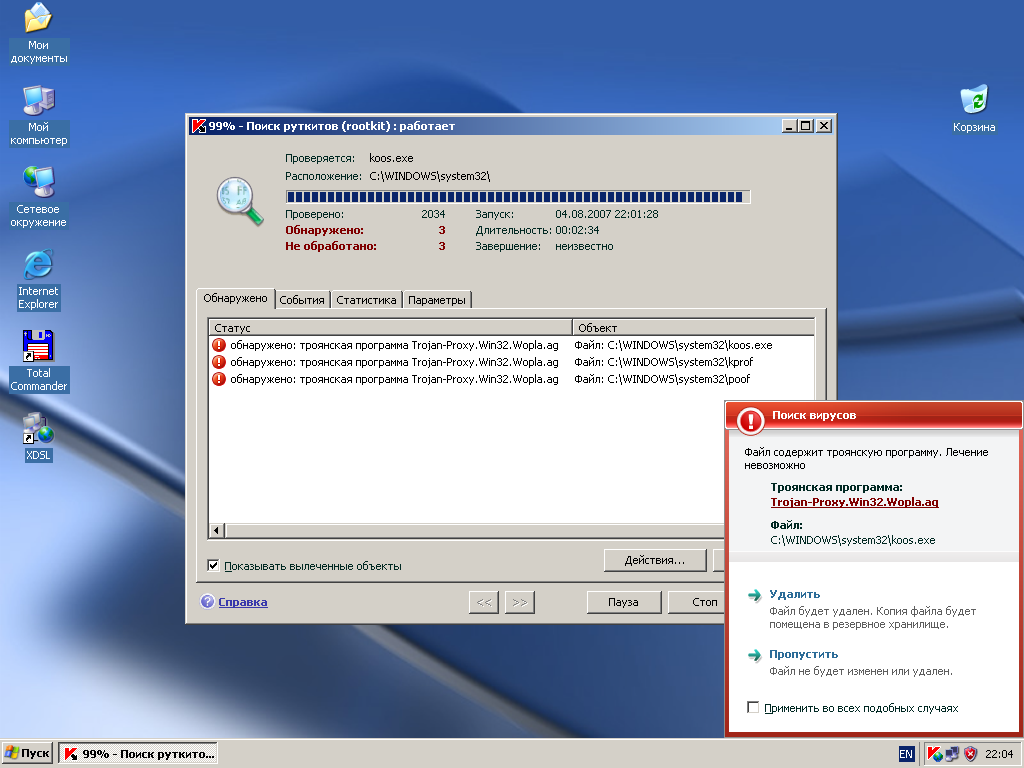
Task: Launch Total Commander desktop shortcut
Action: [x=38, y=360]
